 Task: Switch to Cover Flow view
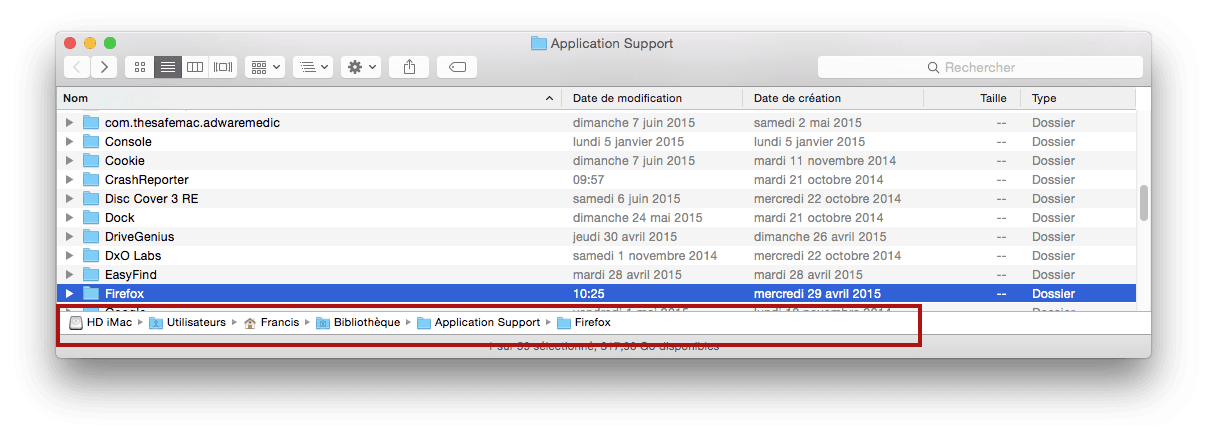223,67
